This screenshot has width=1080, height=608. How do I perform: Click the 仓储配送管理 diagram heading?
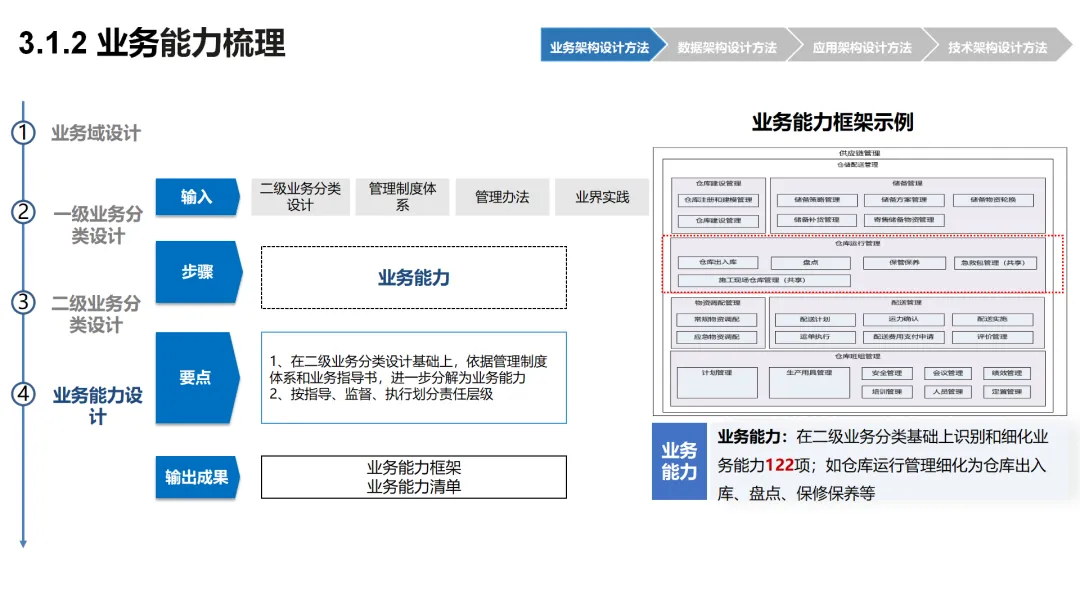click(x=858, y=165)
